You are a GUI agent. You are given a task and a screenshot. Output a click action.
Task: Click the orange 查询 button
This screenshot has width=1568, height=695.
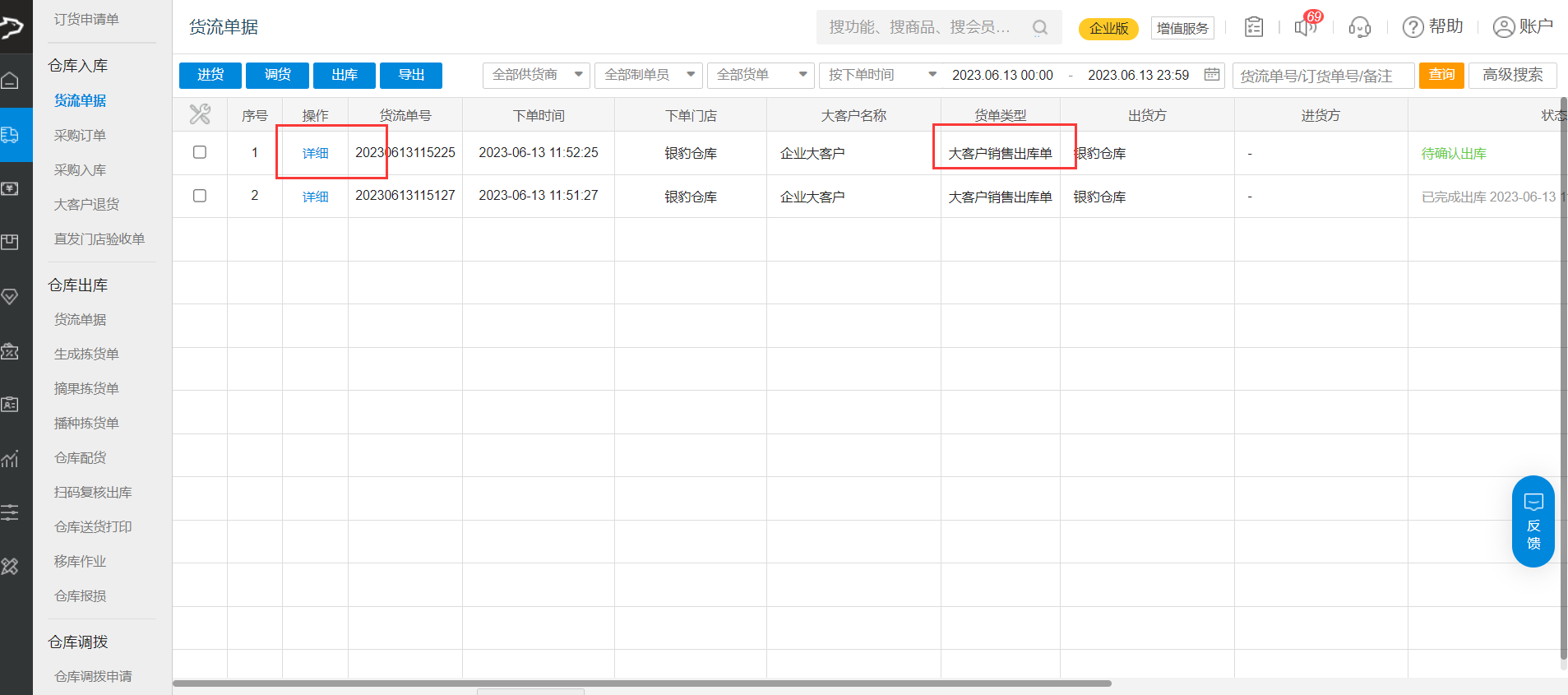click(1441, 75)
